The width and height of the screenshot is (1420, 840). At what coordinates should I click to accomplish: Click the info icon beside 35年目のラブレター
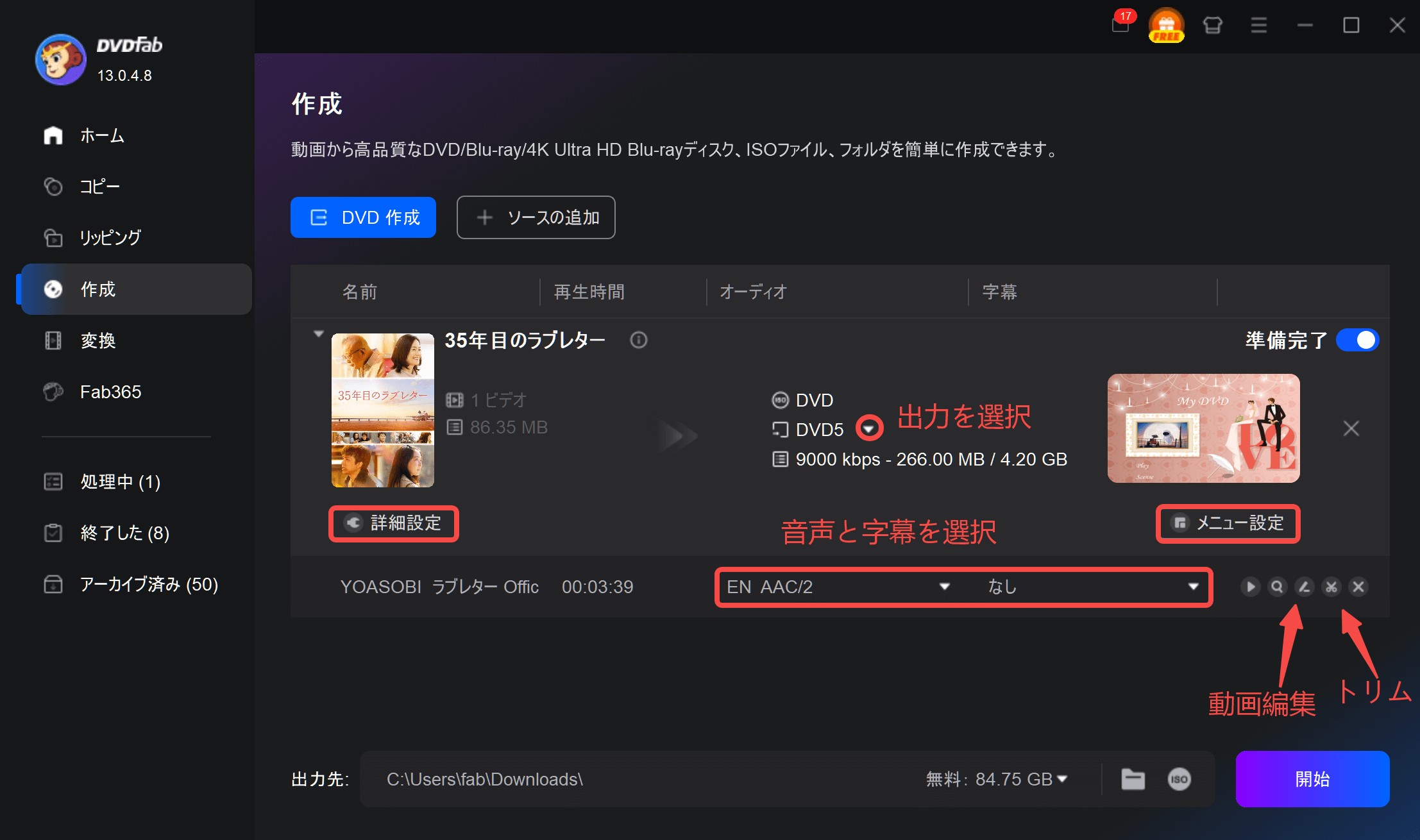(x=638, y=340)
